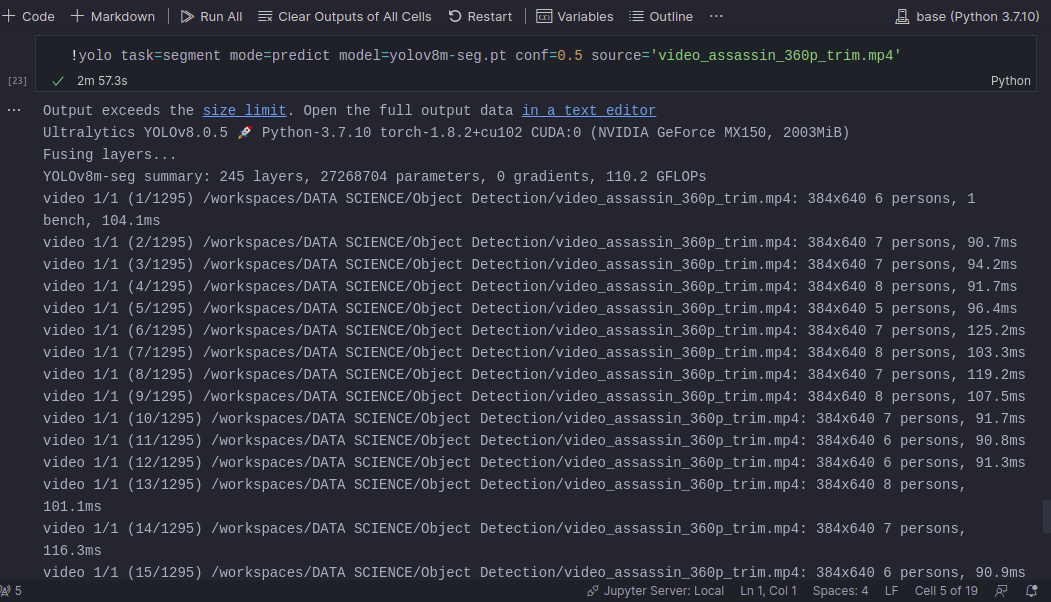Add a new Code cell
1051x602 pixels.
[28, 16]
